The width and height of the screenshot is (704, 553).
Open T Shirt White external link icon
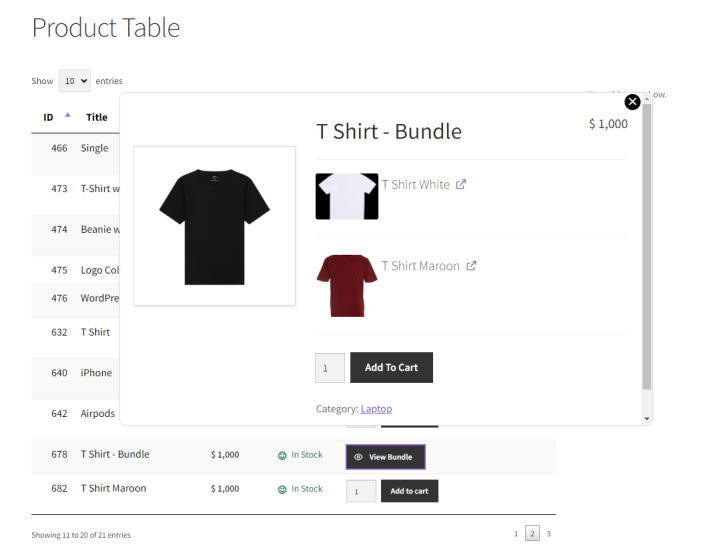tap(461, 184)
